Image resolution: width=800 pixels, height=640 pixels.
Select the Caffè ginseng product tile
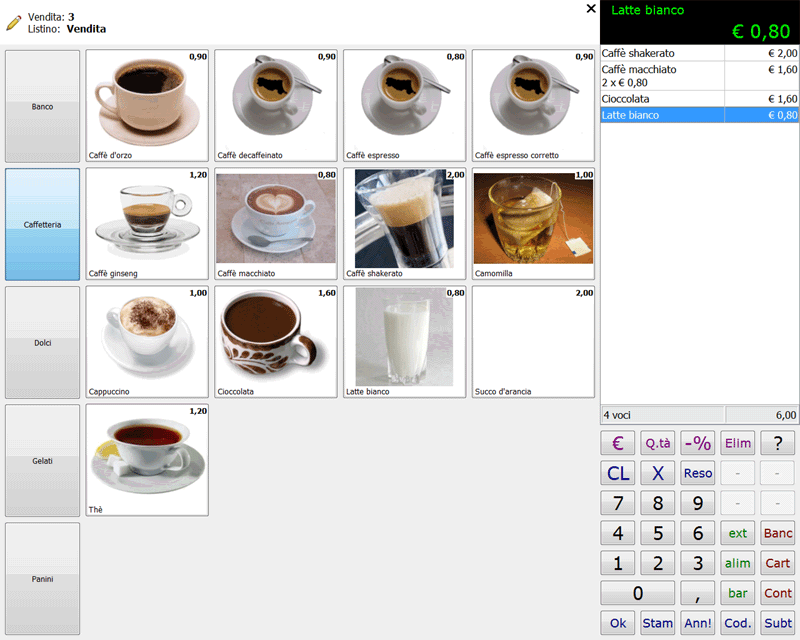(x=147, y=223)
